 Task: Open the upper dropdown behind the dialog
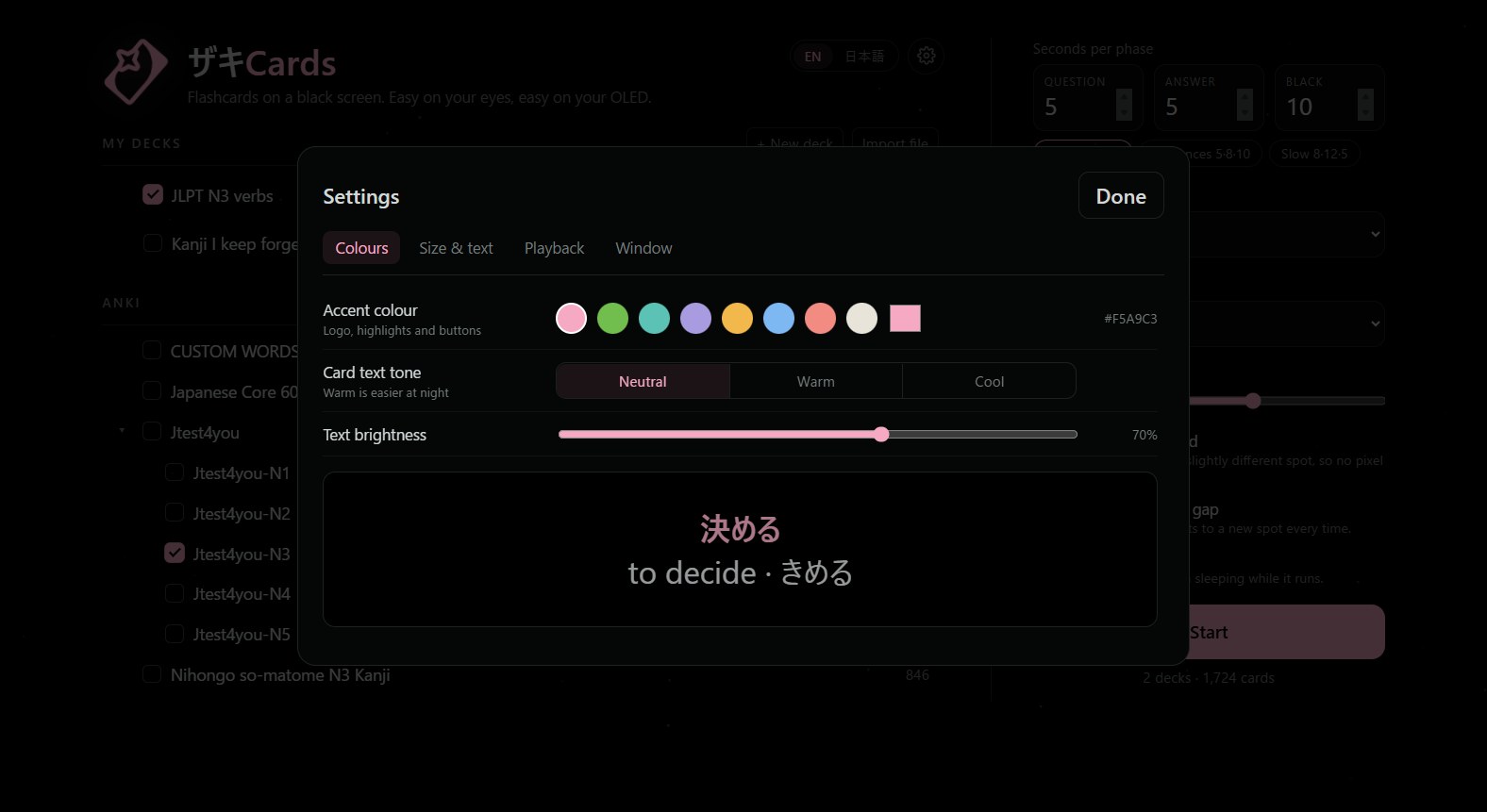point(1287,234)
